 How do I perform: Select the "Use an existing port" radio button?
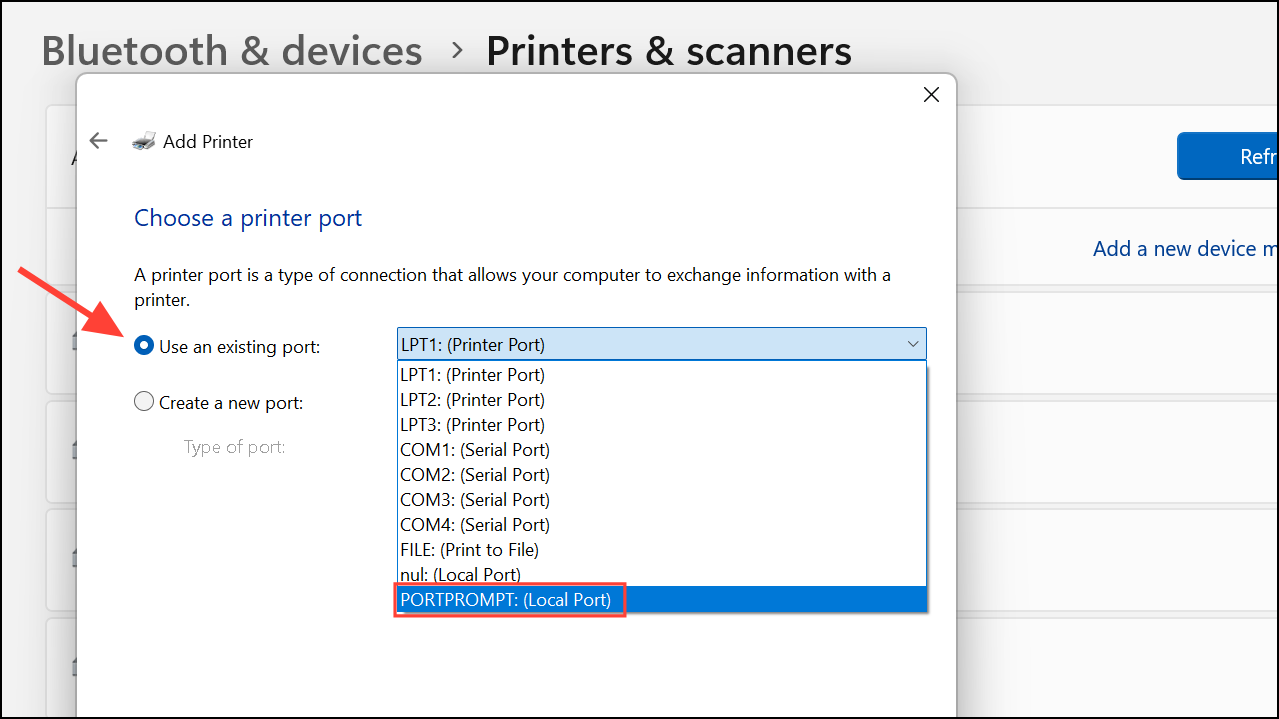(x=143, y=345)
